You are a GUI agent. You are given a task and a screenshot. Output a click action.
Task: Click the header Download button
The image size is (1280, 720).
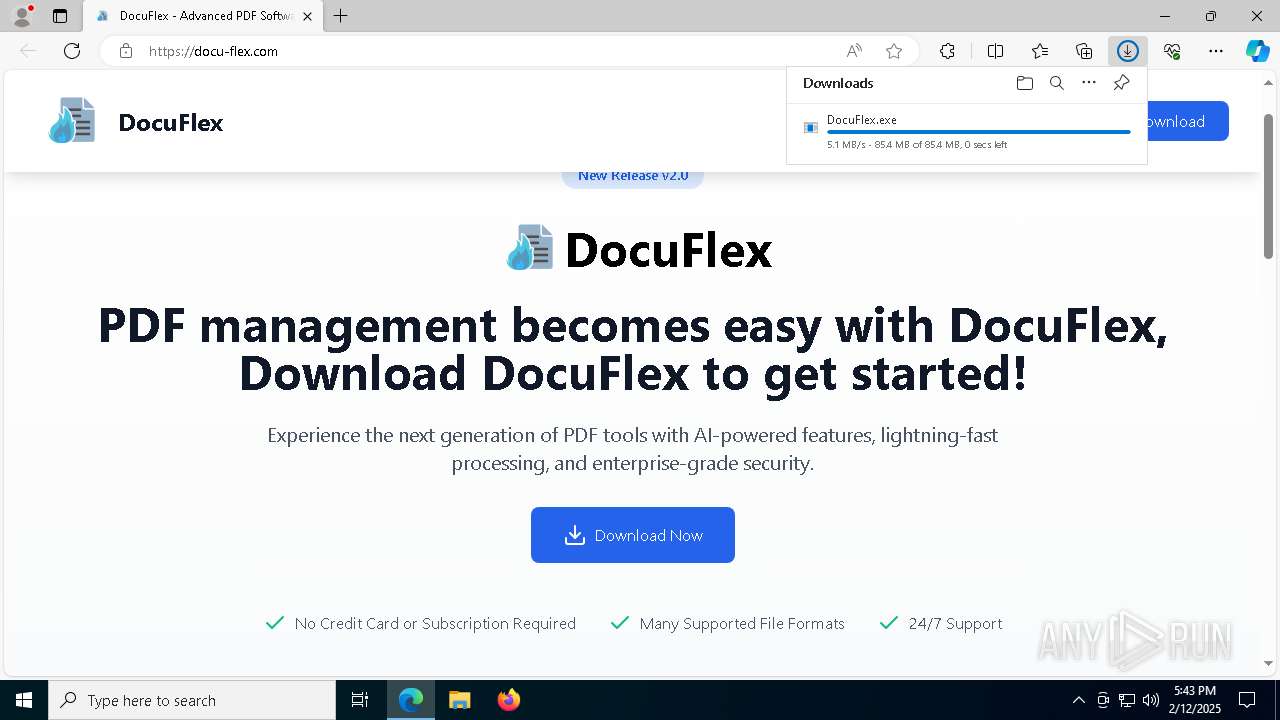coord(1187,121)
